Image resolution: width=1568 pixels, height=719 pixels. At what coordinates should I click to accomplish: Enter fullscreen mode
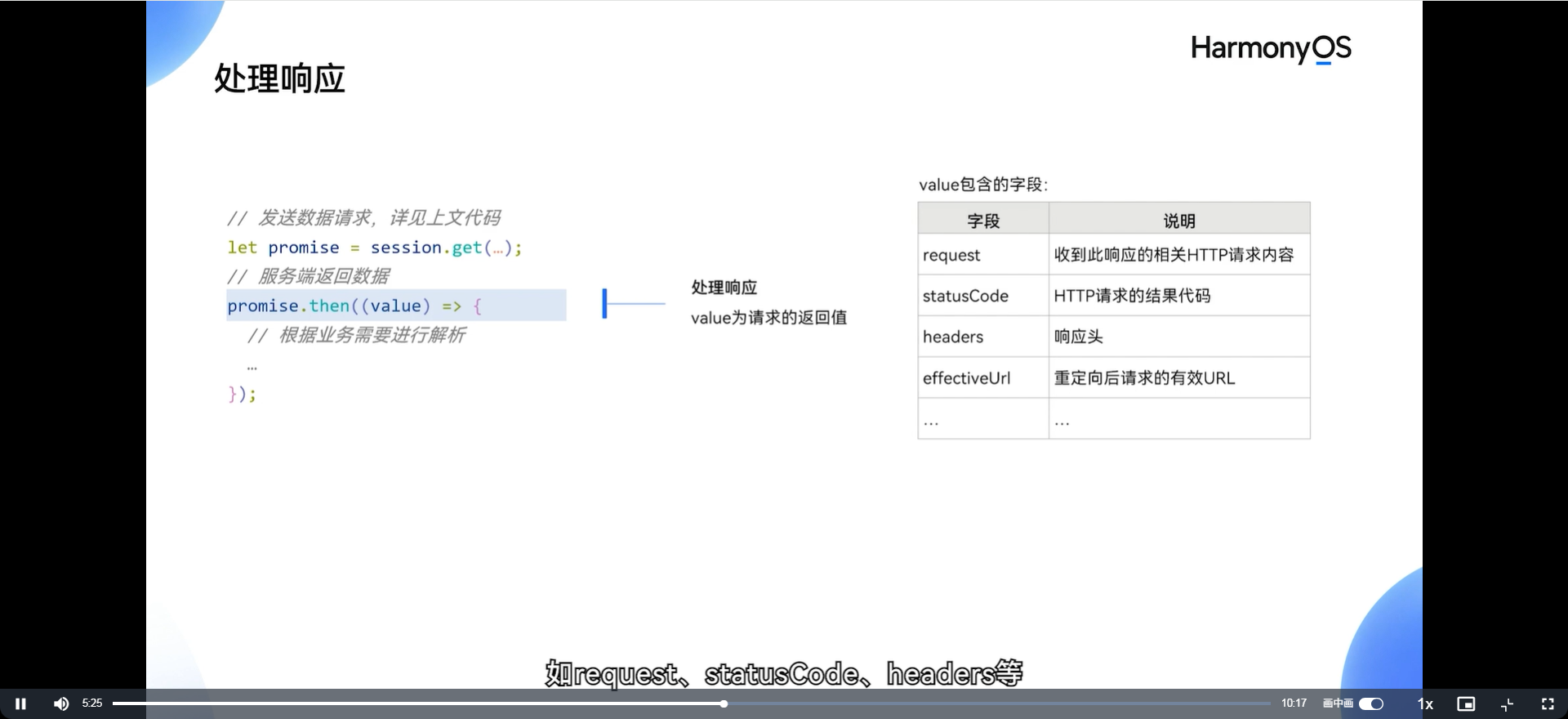(x=1548, y=703)
